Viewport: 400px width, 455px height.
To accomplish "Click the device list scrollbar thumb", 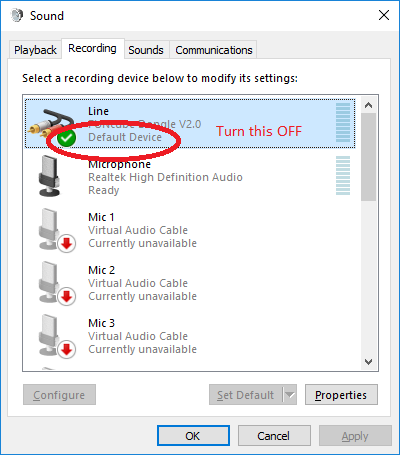I will coord(368,157).
